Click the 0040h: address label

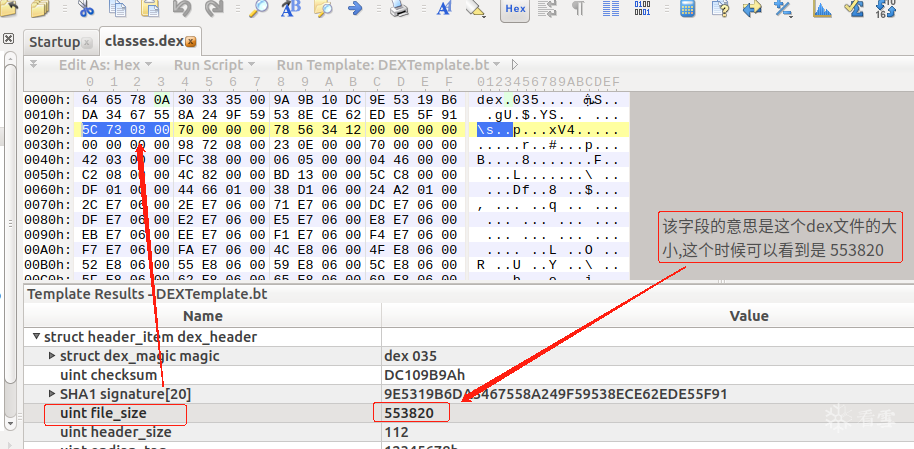tap(45, 159)
